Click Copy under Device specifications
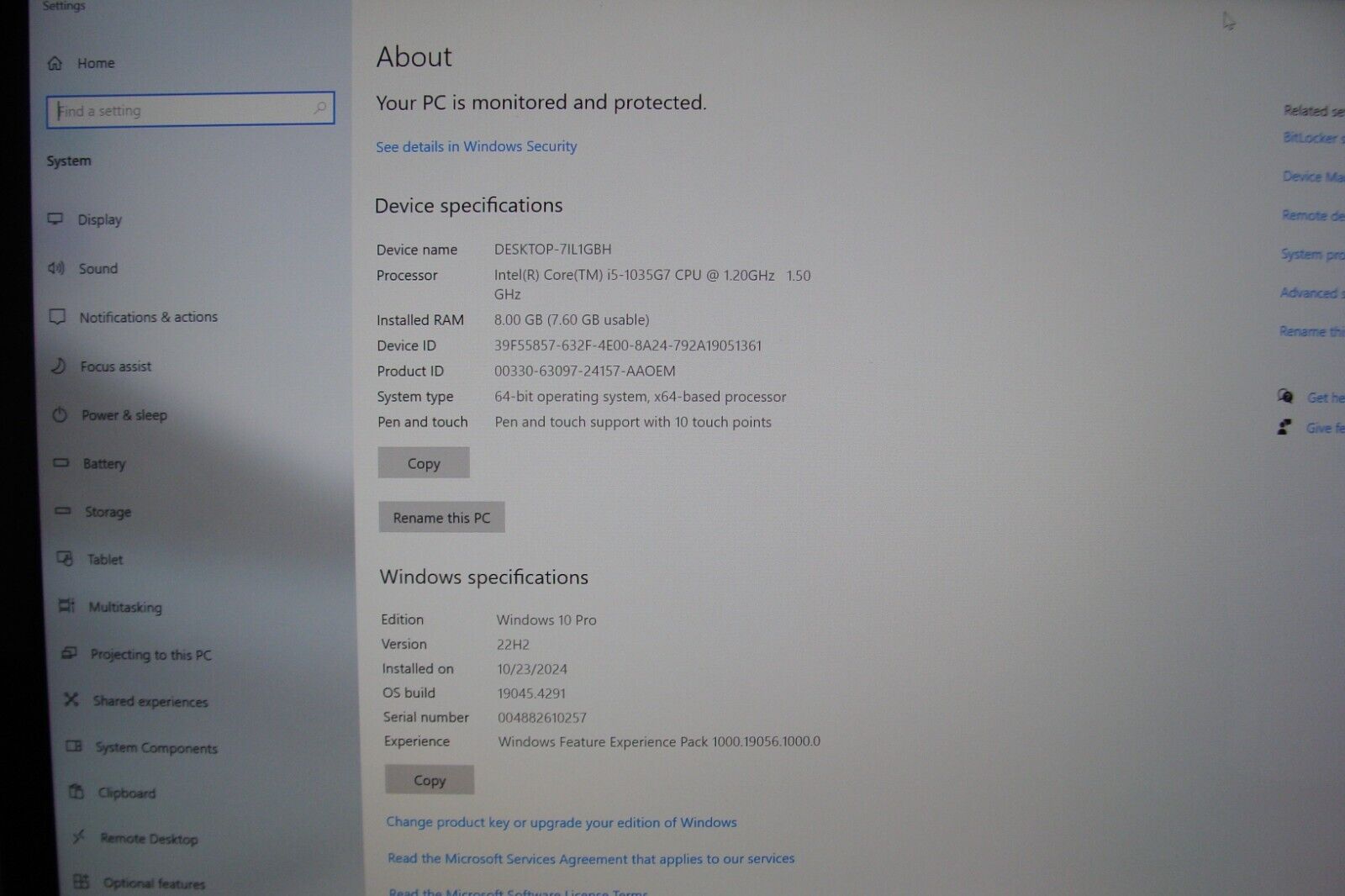The width and height of the screenshot is (1345, 896). click(423, 463)
